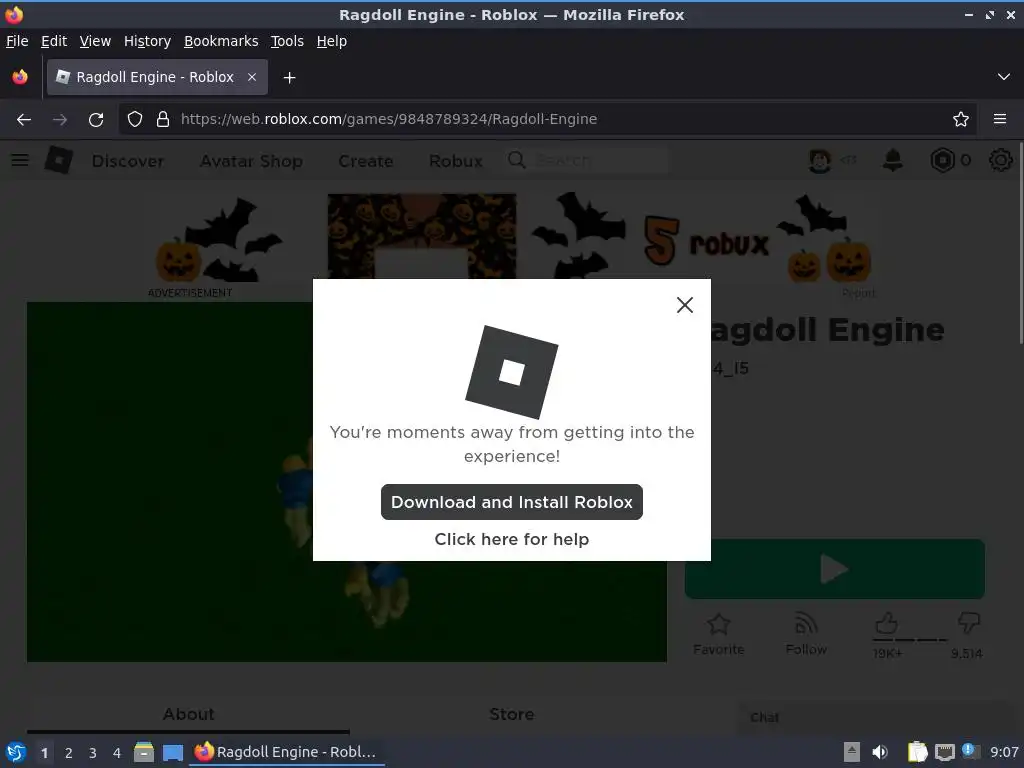Click the like ratio vote bar
This screenshot has width=1024, height=768.
tap(910, 640)
